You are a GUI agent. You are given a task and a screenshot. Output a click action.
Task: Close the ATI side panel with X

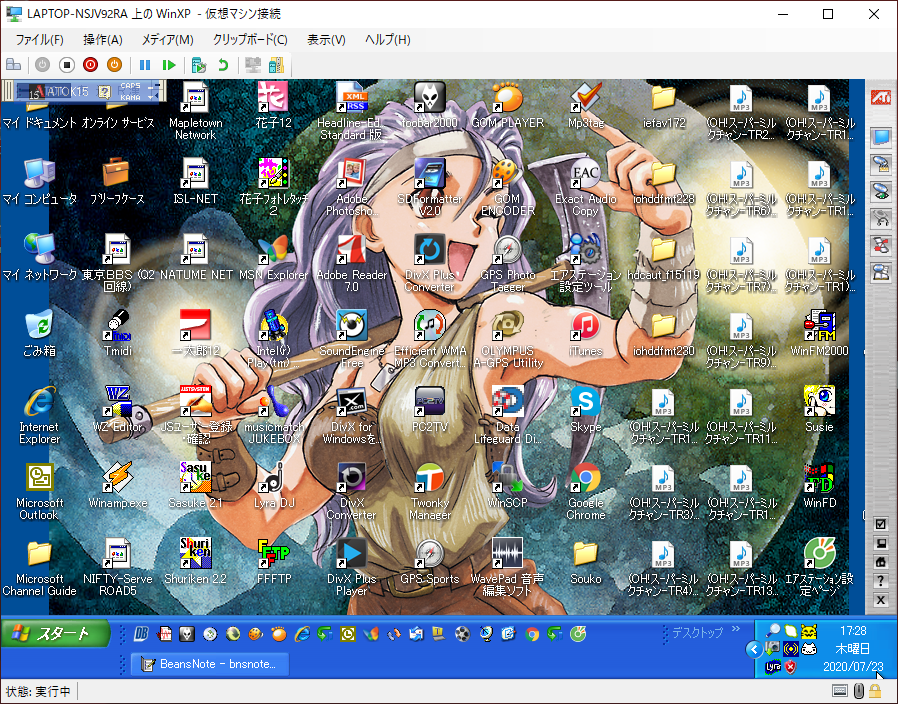(x=881, y=600)
